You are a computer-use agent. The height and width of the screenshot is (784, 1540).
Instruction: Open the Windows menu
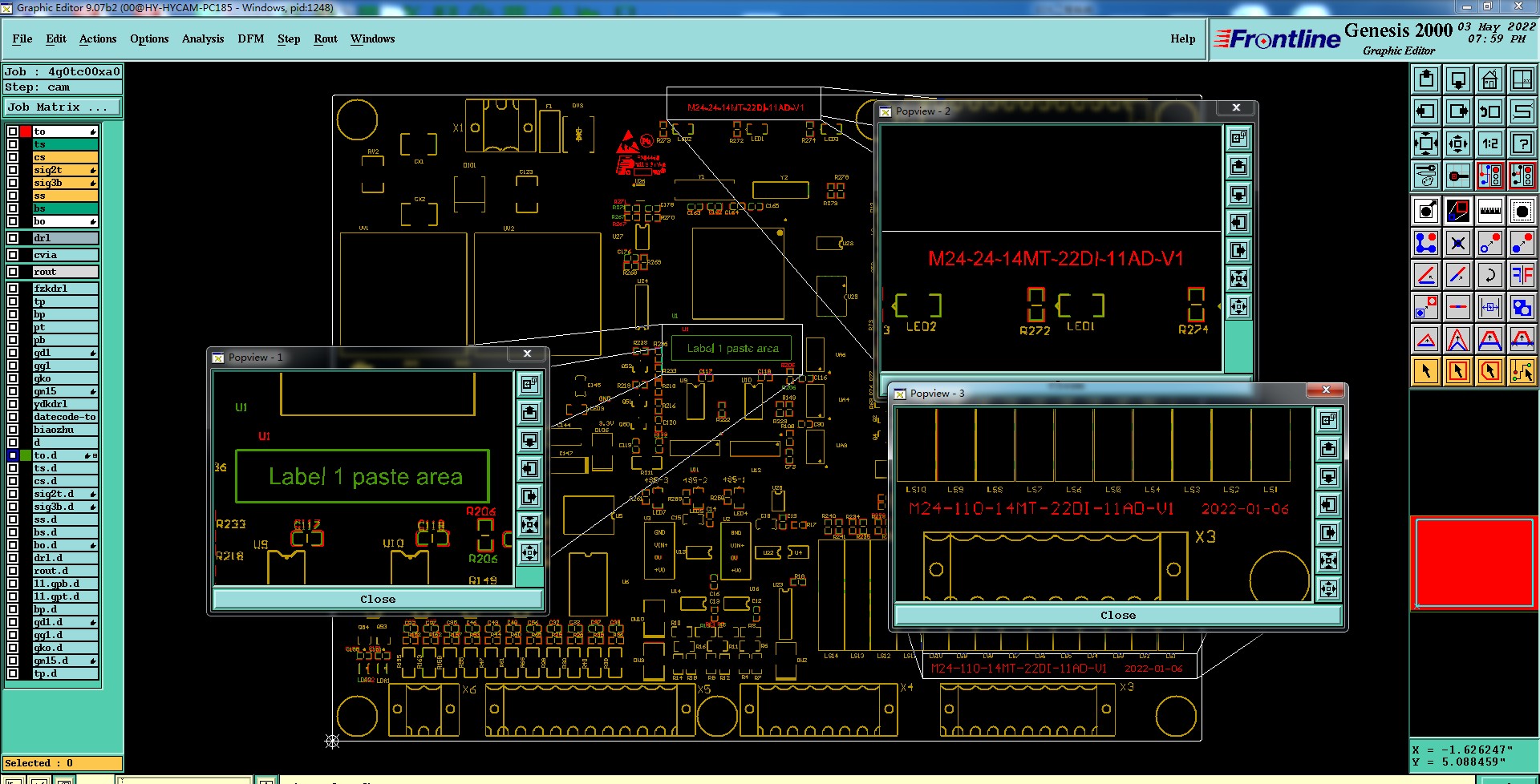pos(373,38)
